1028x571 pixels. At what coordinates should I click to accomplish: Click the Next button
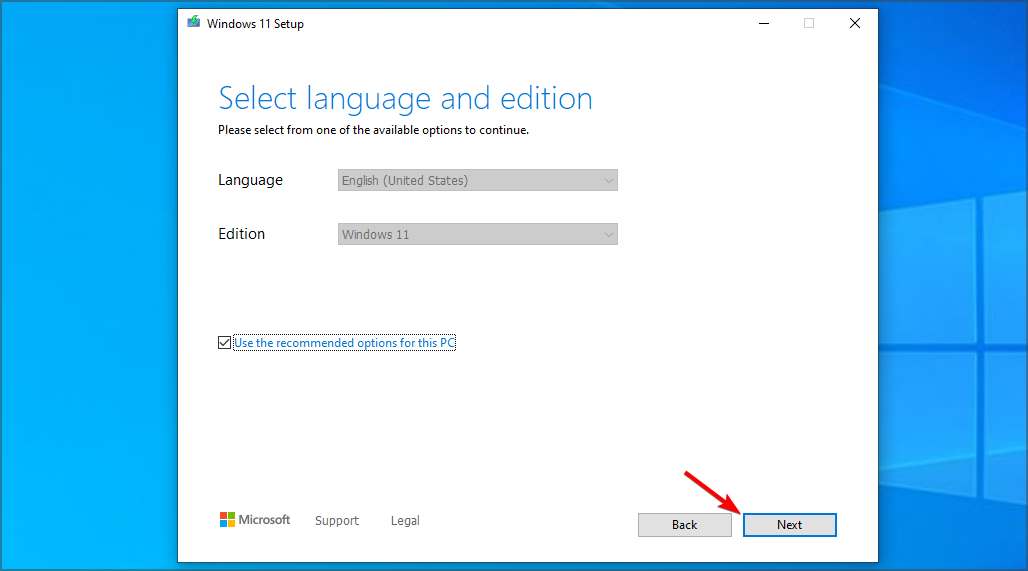789,524
